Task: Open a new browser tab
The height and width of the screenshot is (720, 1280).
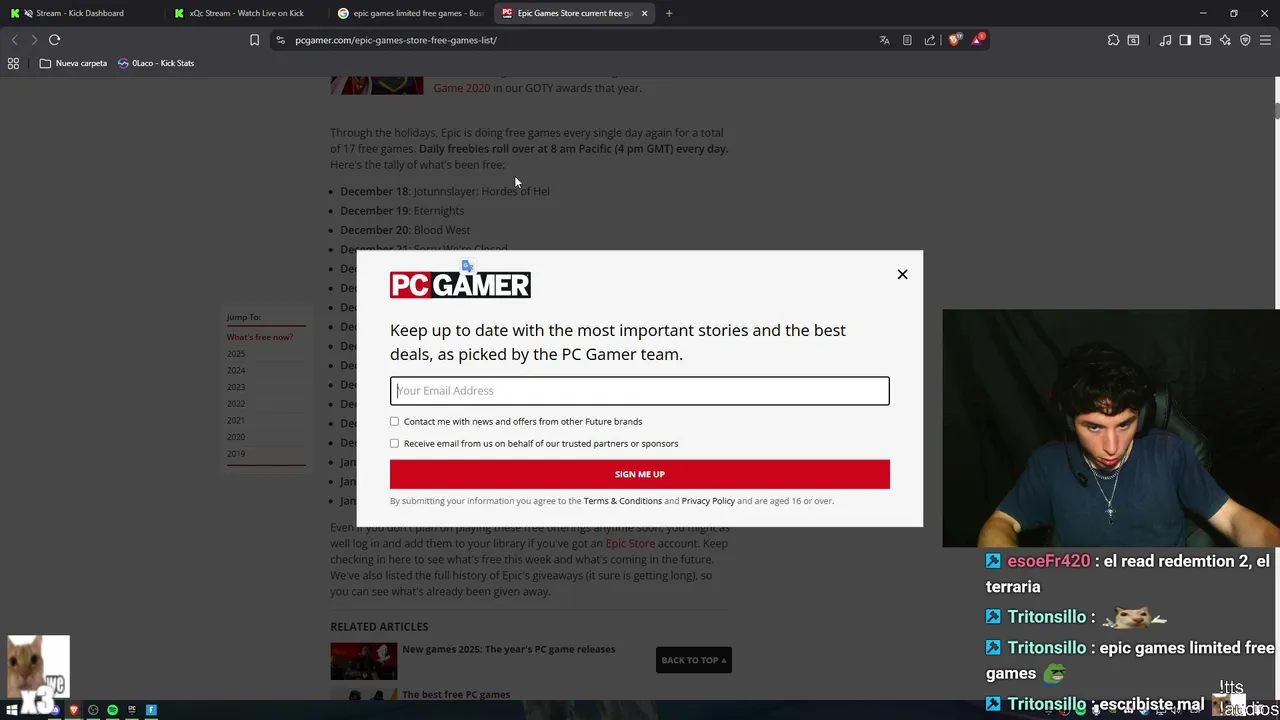Action: click(669, 13)
